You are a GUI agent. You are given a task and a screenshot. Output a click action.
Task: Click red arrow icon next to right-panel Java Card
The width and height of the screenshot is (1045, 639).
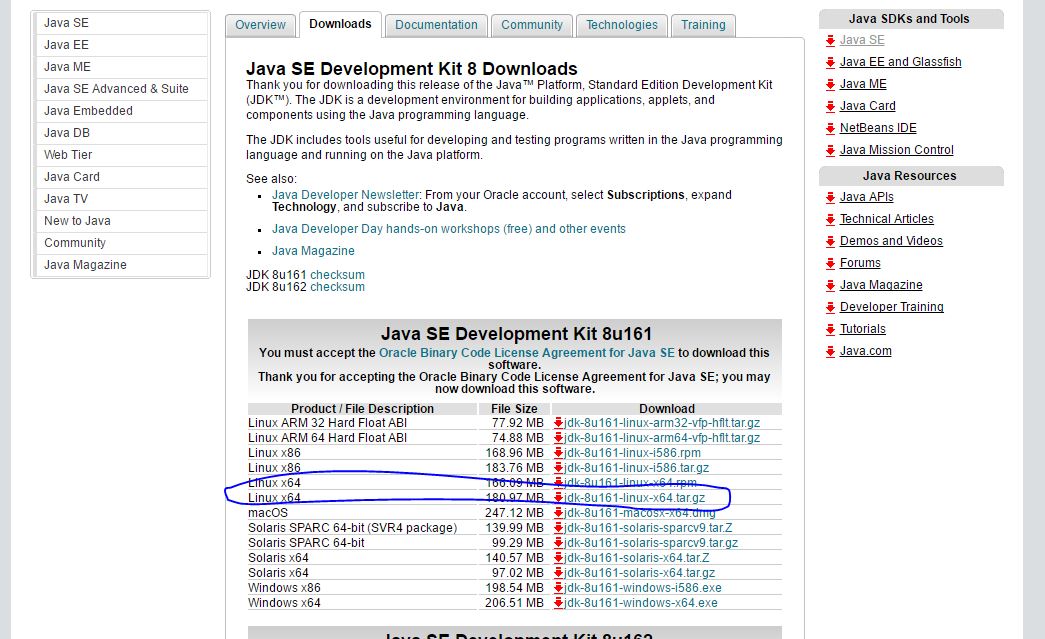click(x=830, y=107)
